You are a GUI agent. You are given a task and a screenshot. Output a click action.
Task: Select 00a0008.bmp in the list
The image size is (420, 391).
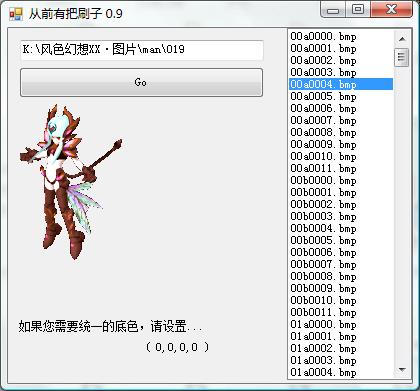point(341,132)
